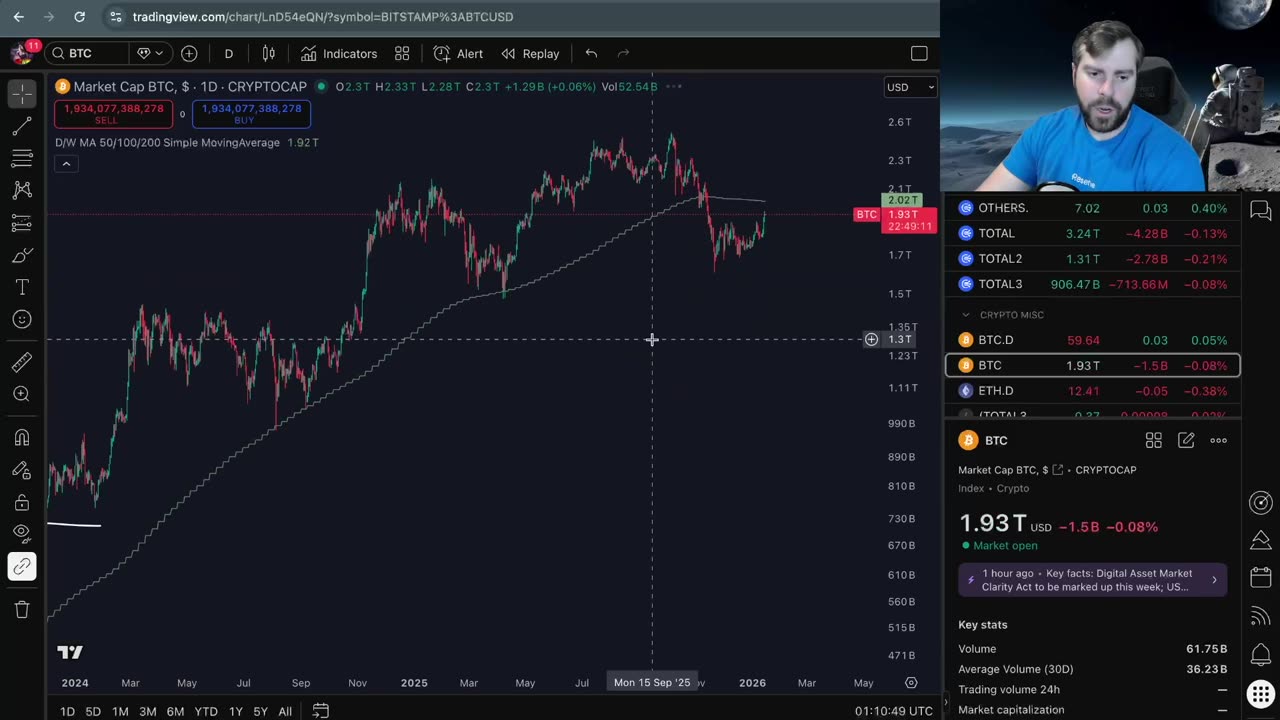This screenshot has height=720, width=1280.
Task: Select the 5D time range
Action: tap(93, 711)
